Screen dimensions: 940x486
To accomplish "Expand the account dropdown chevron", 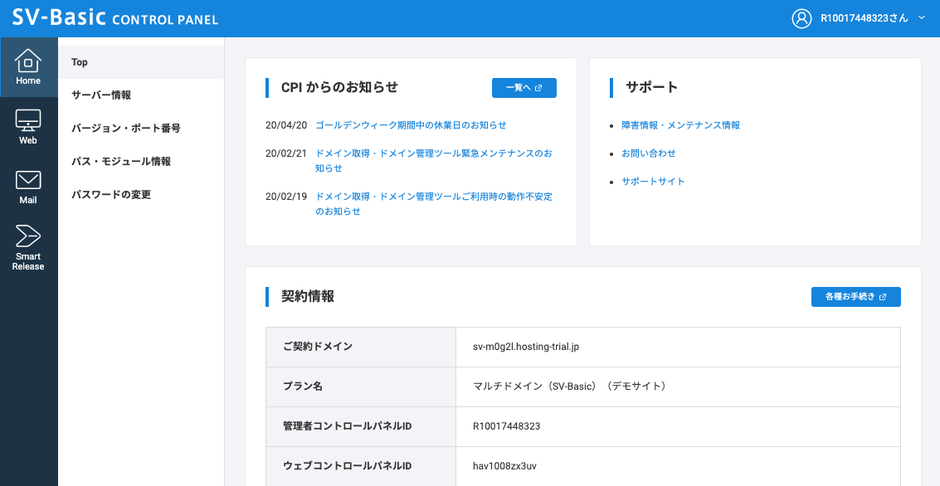I will [921, 18].
